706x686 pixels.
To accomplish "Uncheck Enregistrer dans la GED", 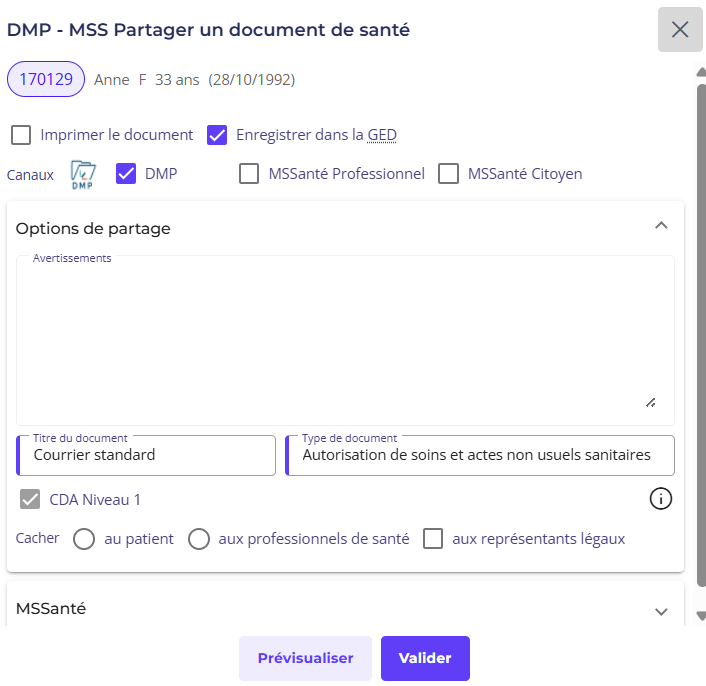I will click(x=217, y=135).
